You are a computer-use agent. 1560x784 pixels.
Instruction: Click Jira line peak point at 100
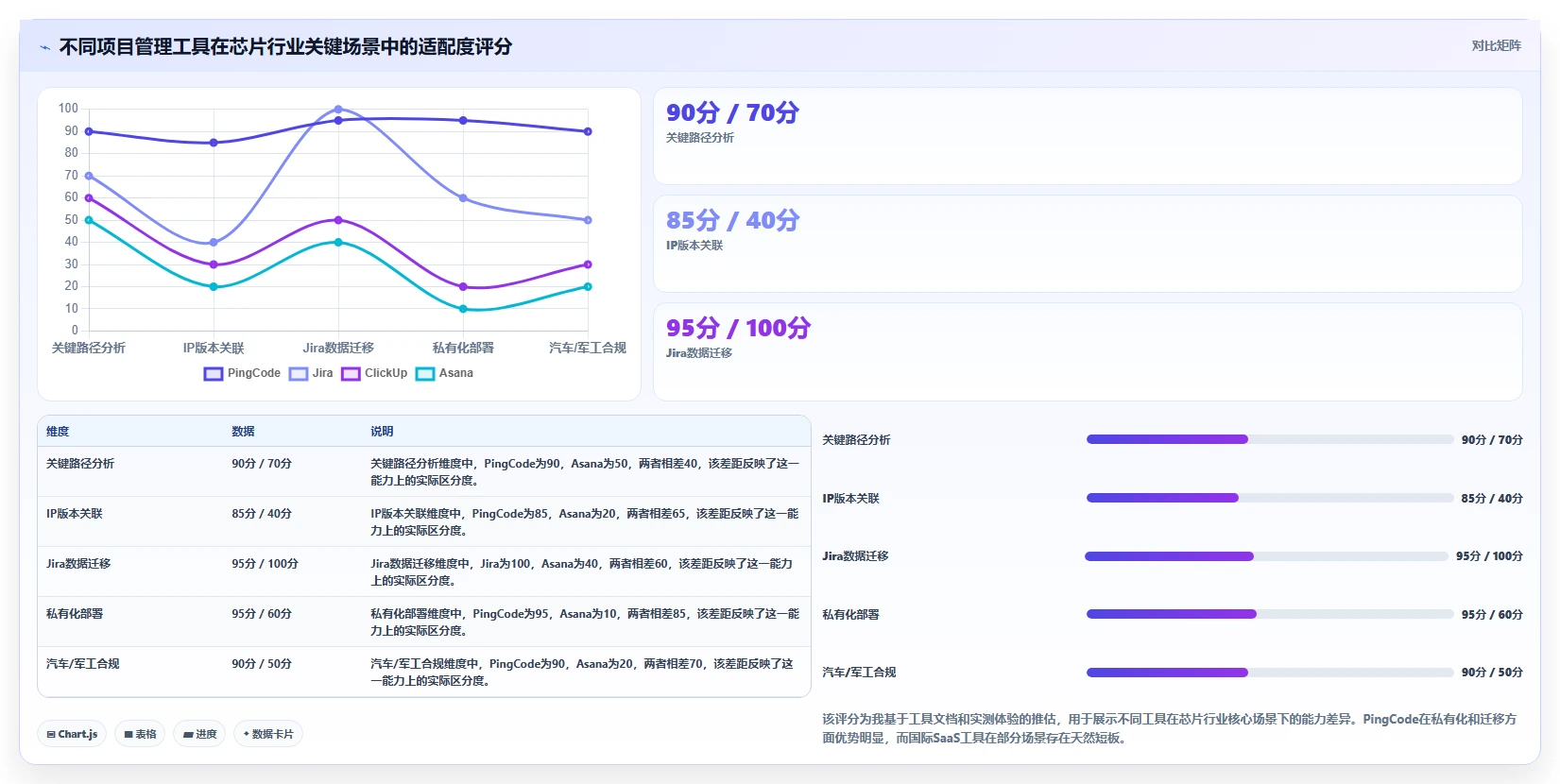[338, 110]
